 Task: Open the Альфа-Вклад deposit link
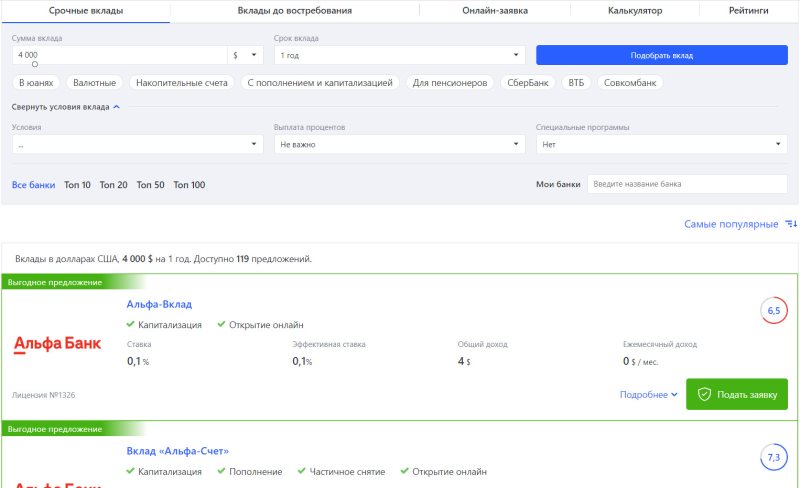tap(159, 304)
